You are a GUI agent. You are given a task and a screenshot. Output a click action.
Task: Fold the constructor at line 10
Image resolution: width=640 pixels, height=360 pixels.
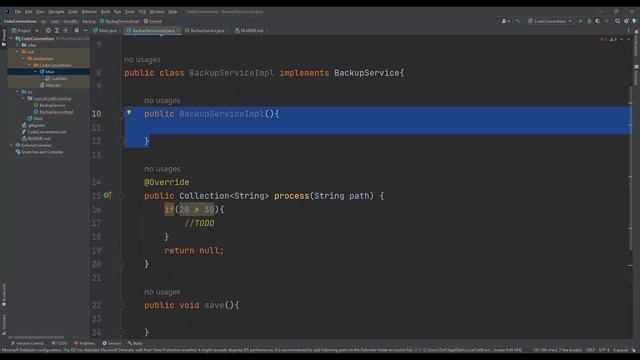coord(121,114)
